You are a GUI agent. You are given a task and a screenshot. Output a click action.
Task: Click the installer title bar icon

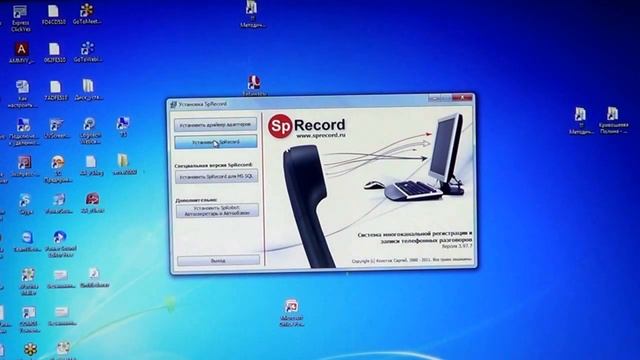[173, 104]
